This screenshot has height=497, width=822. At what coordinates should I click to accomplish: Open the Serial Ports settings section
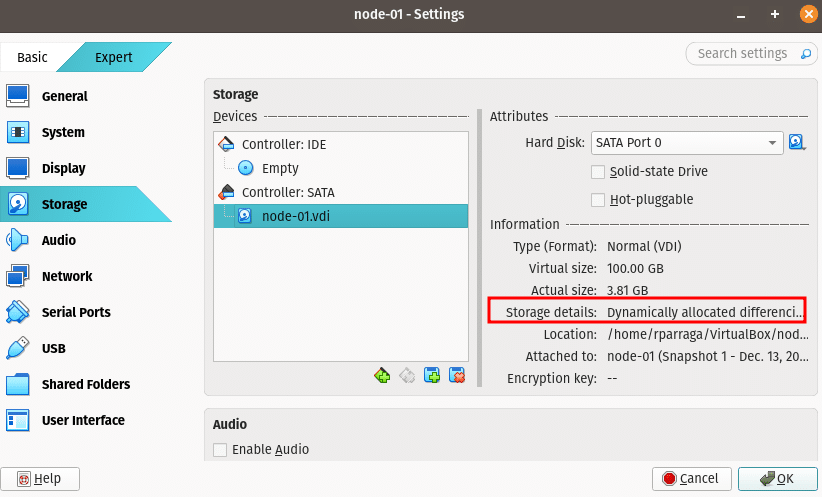[x=76, y=312]
